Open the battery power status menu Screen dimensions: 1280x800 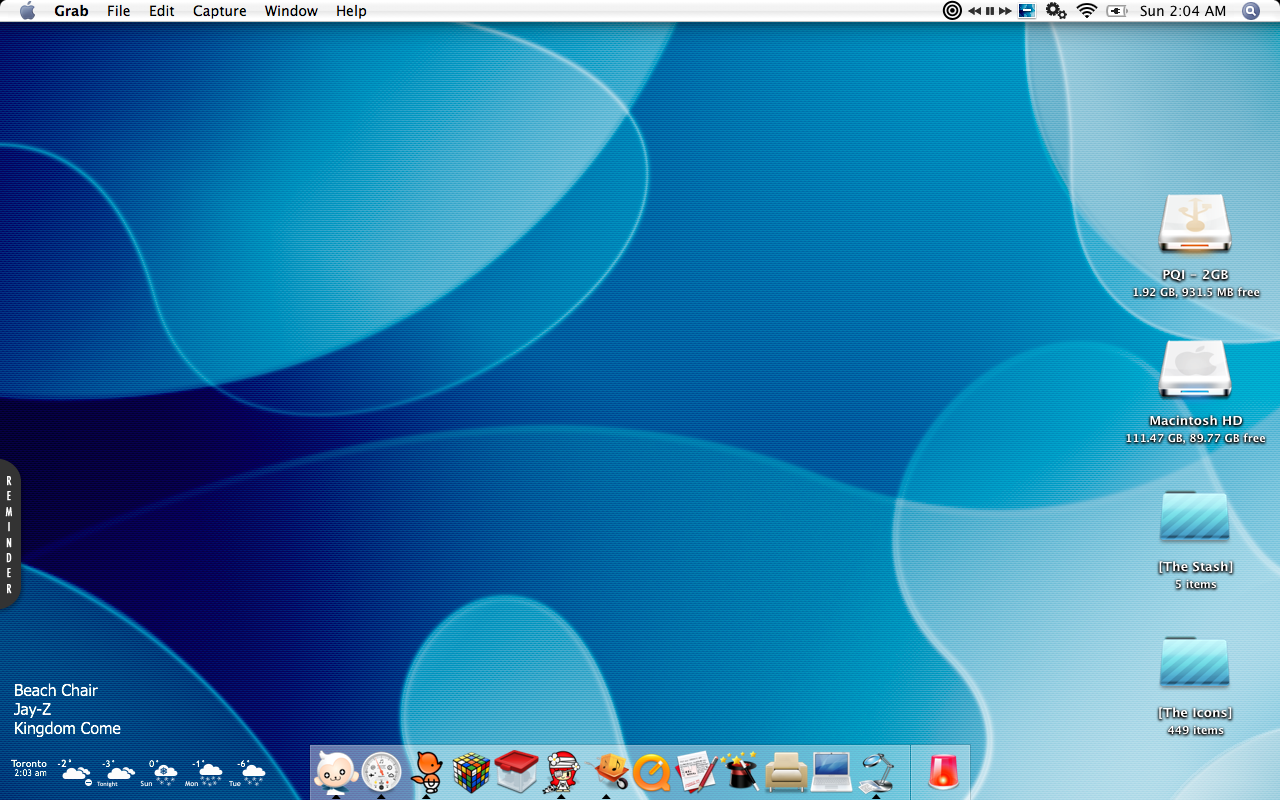1117,11
